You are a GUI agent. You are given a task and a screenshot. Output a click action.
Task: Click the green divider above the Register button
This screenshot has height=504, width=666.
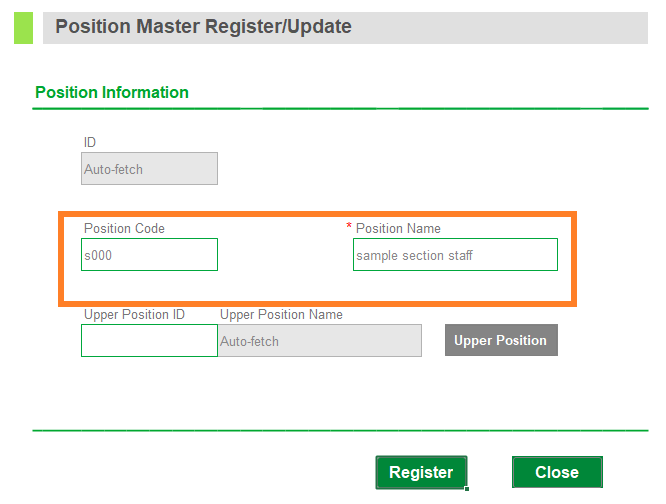point(340,430)
